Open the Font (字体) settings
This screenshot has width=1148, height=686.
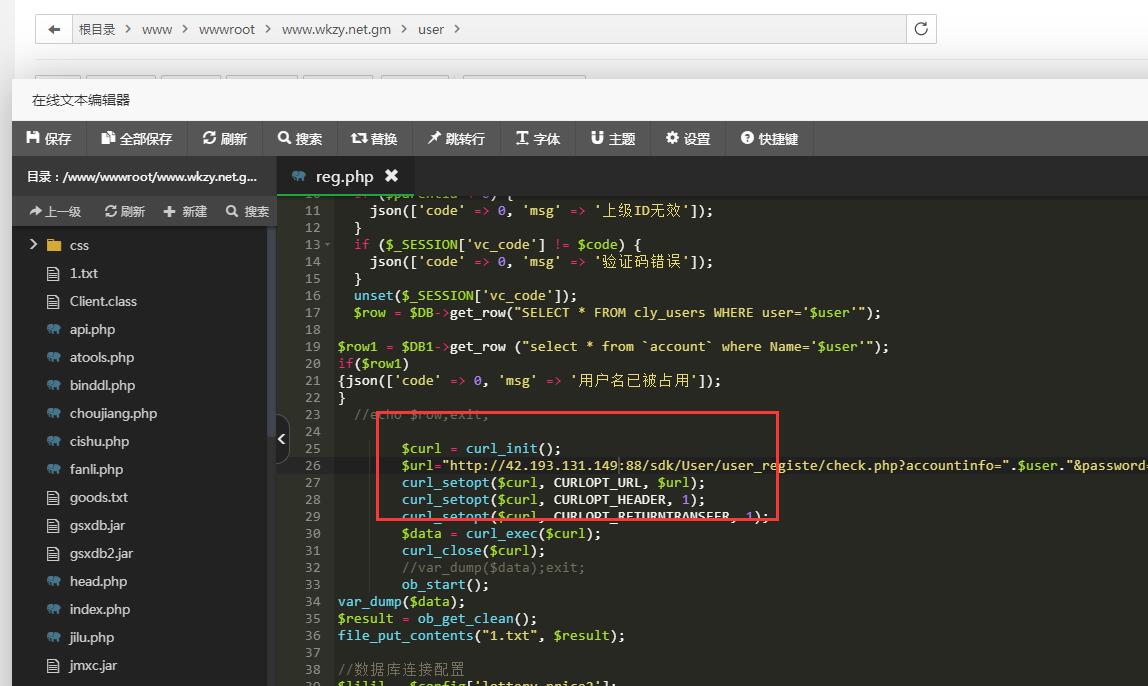point(538,139)
